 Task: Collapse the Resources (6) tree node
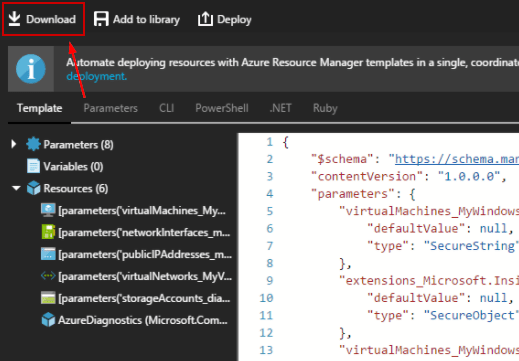click(16, 188)
